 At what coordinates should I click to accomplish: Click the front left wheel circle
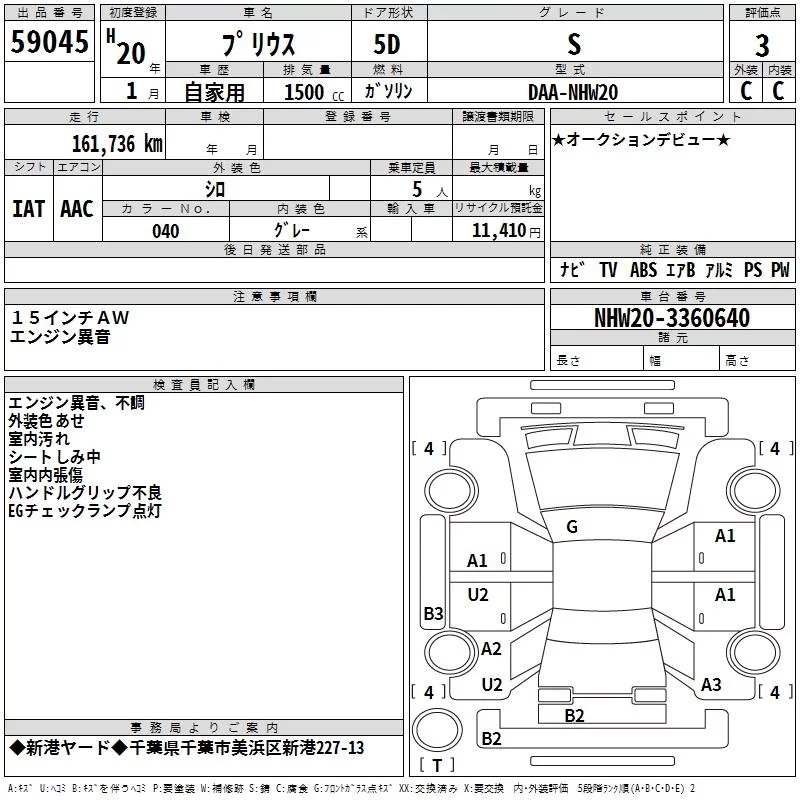[451, 490]
